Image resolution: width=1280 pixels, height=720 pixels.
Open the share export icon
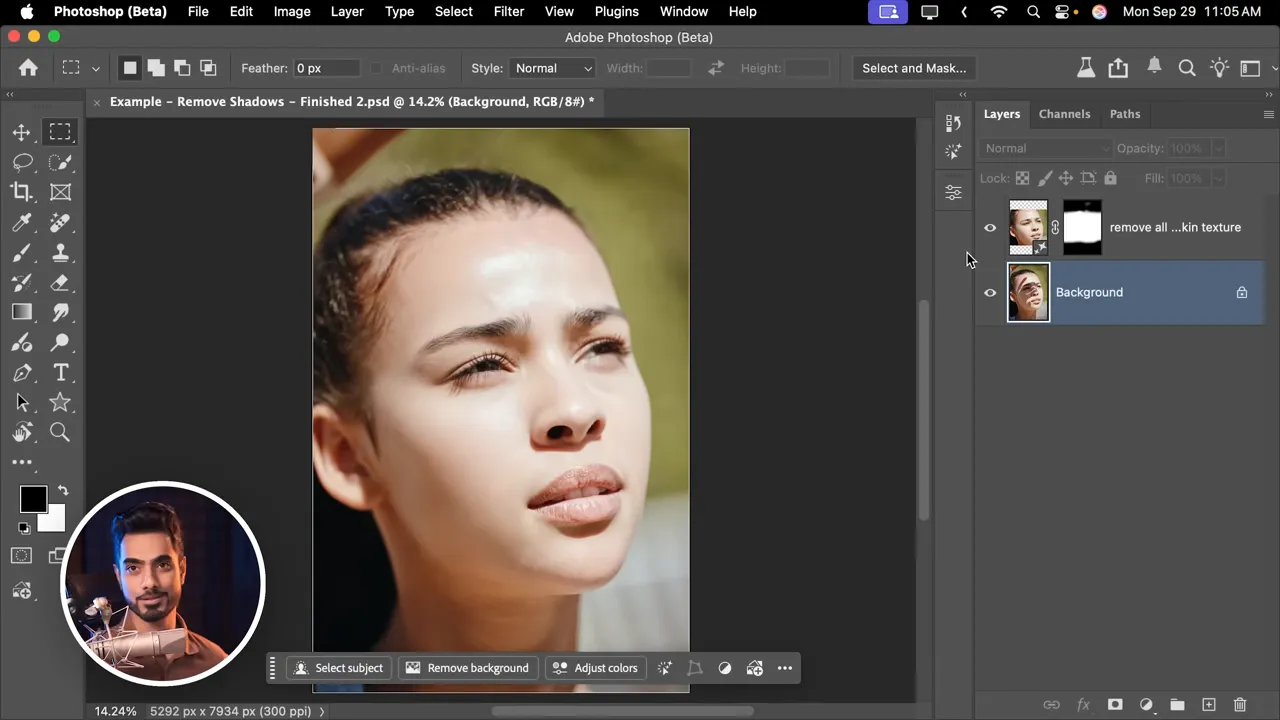[x=1118, y=68]
